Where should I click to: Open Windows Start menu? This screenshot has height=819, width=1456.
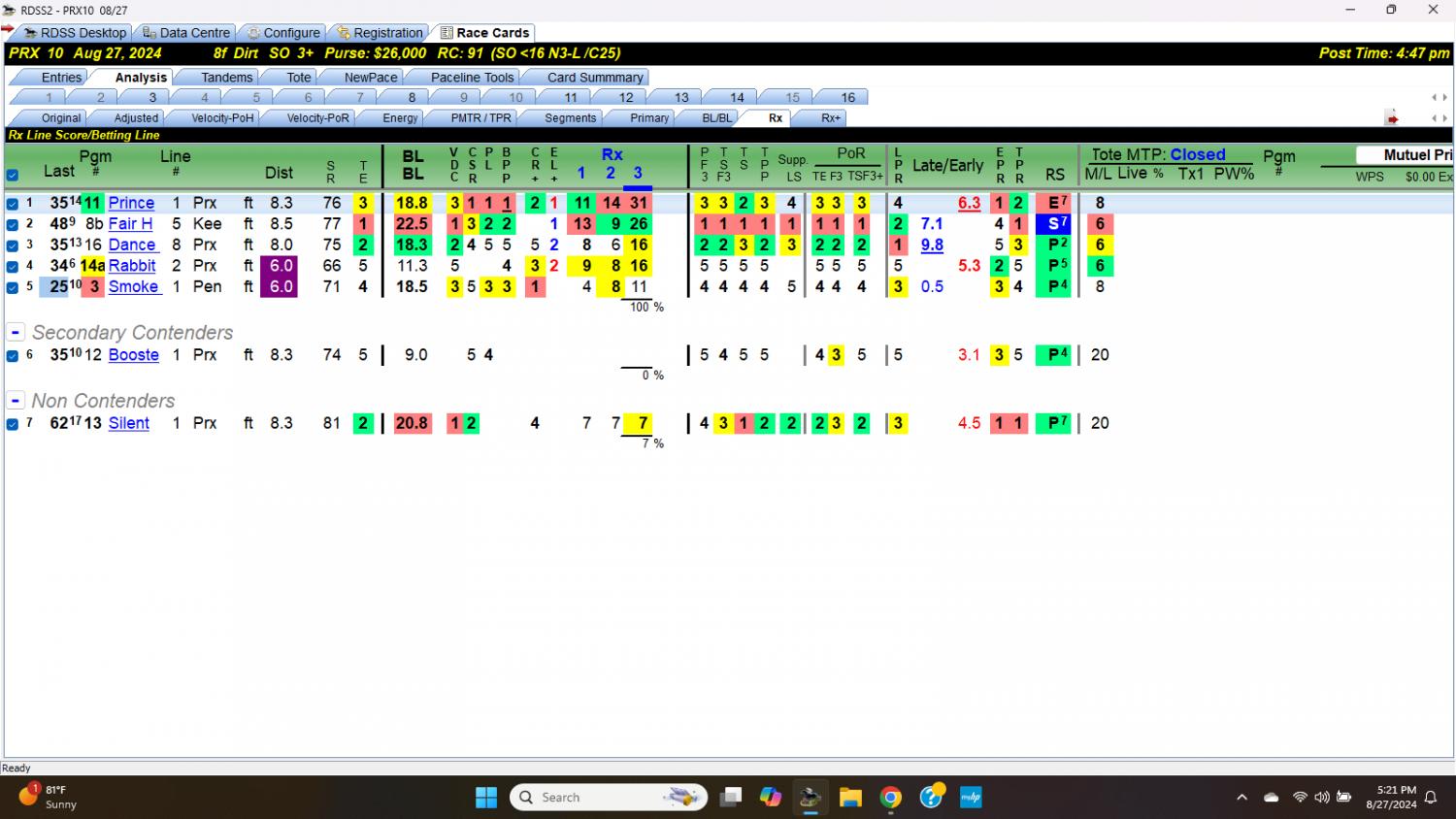pyautogui.click(x=486, y=798)
